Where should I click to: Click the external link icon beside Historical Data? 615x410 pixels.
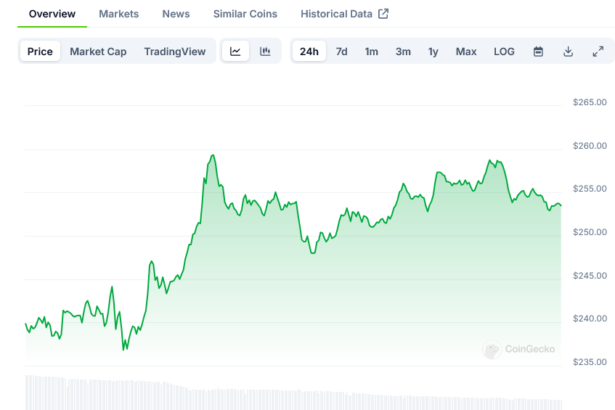383,14
